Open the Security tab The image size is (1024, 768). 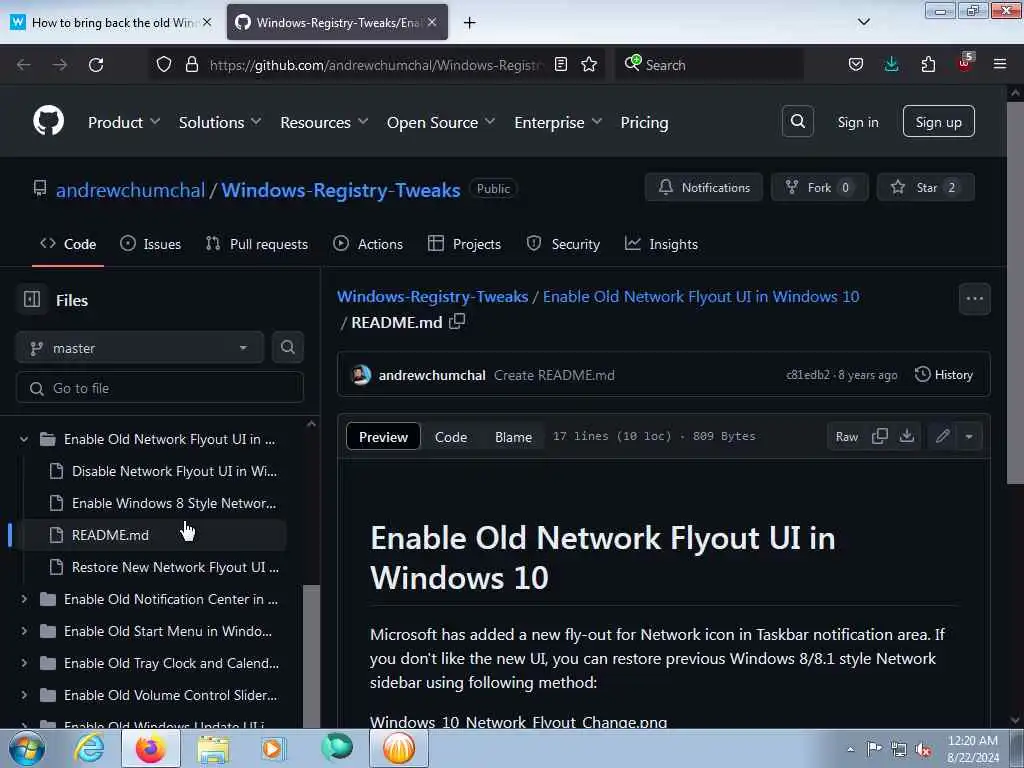tap(563, 244)
